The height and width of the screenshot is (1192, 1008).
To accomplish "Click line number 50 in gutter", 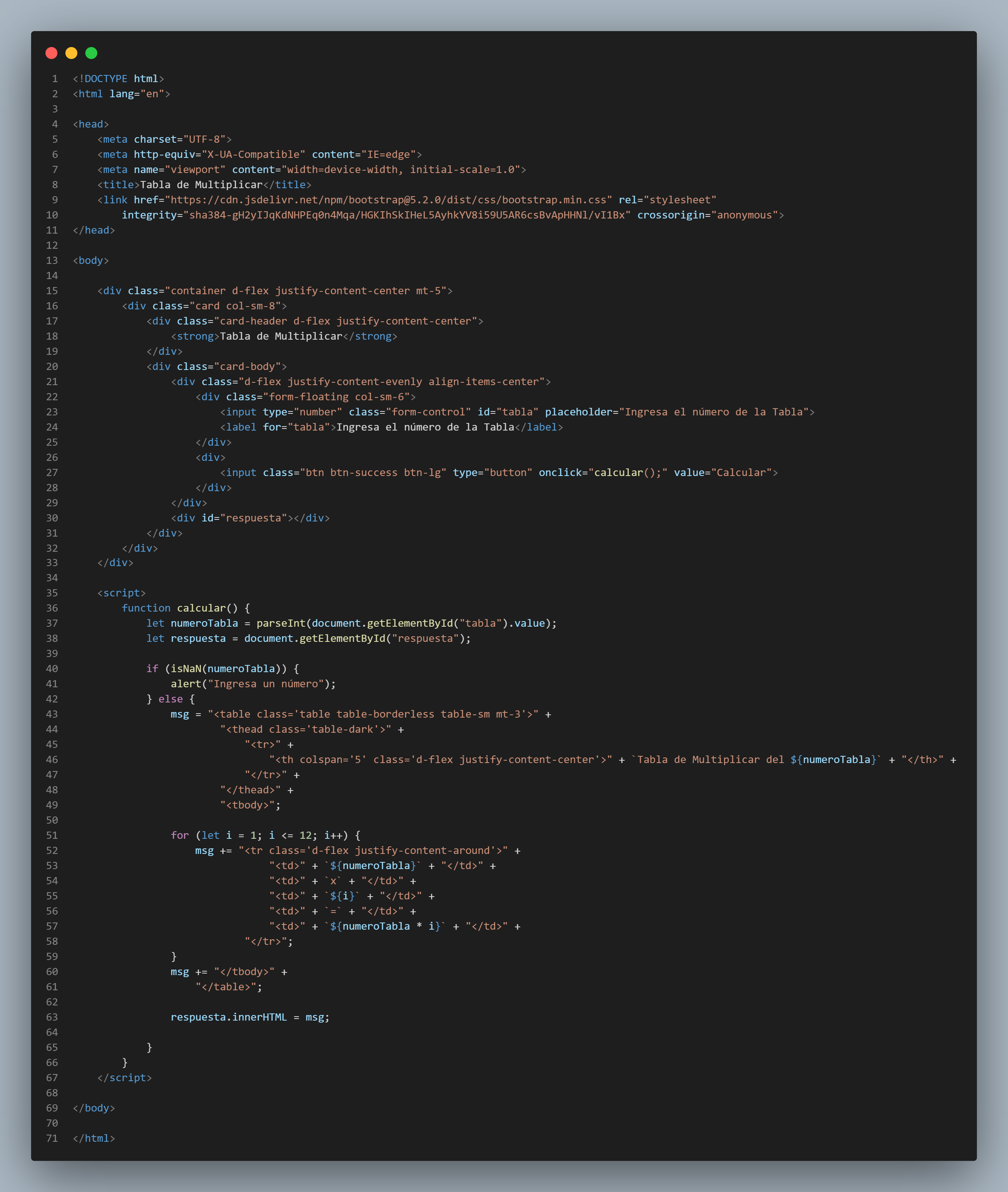I will (x=52, y=820).
